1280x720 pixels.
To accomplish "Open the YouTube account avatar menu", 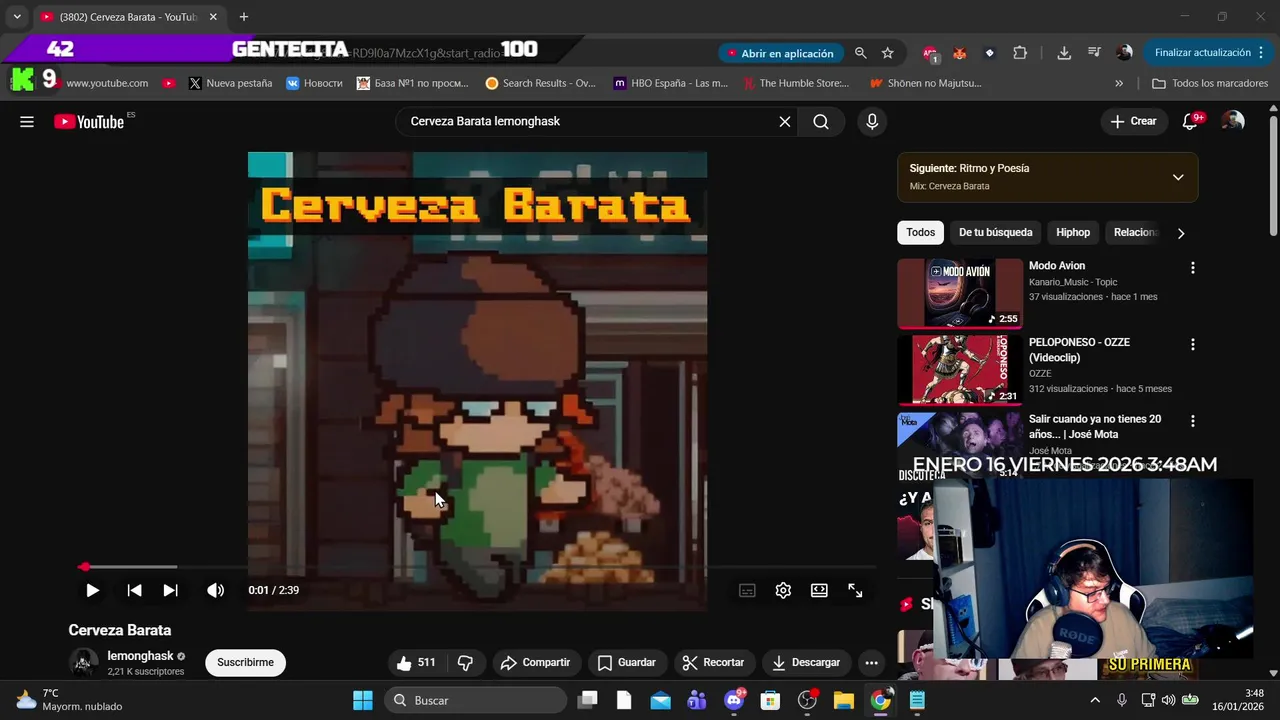I will [x=1234, y=122].
